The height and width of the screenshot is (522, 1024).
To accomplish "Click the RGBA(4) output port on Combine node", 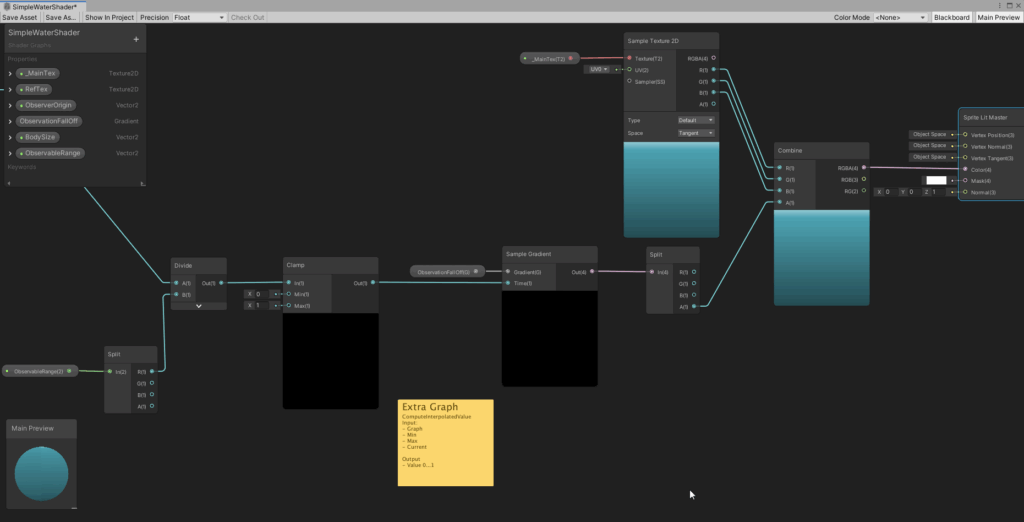I will point(863,168).
